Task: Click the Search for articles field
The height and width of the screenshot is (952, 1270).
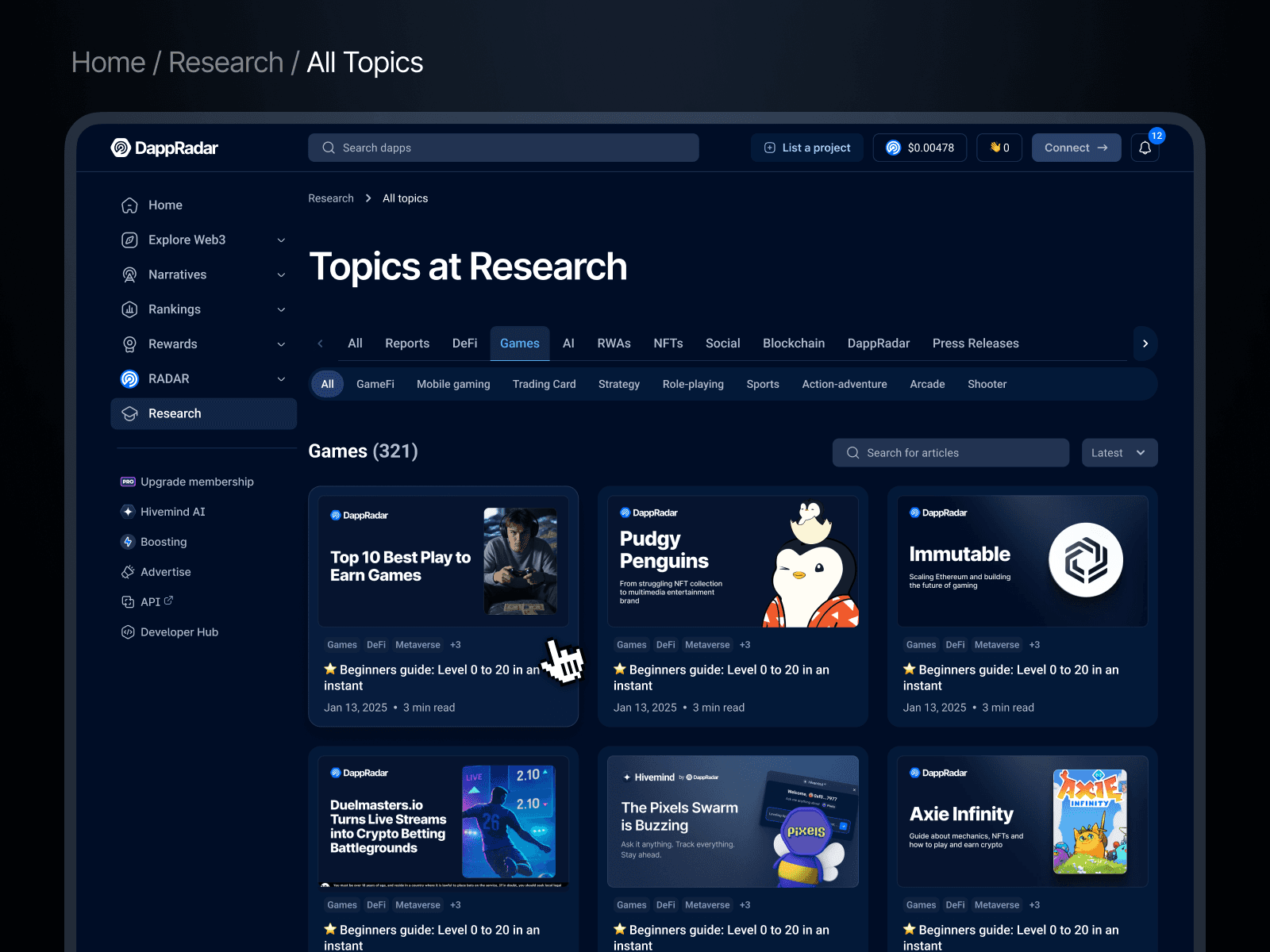Action: click(x=951, y=453)
